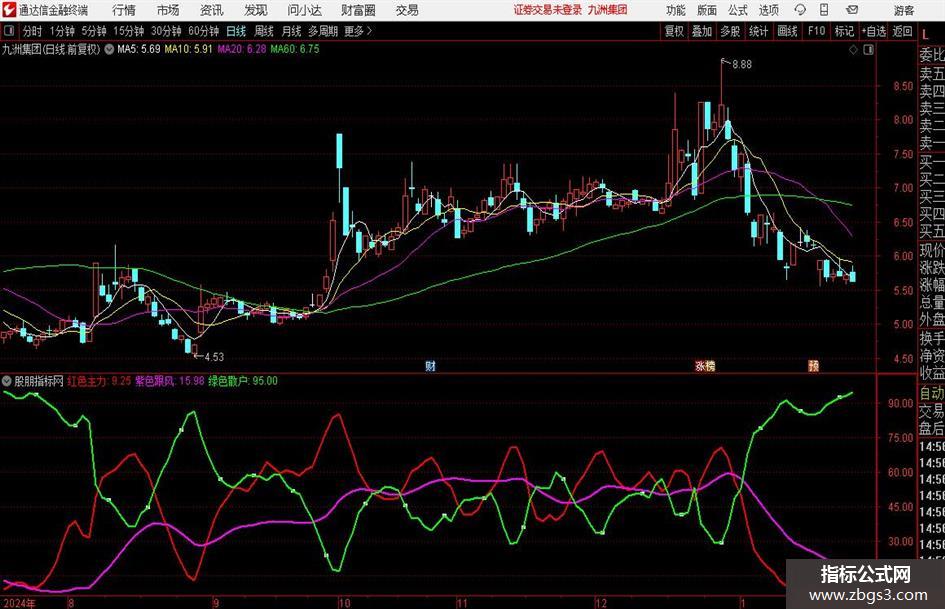The width and height of the screenshot is (945, 609).
Task: Click the MA10: 5.91 value
Action: [189, 49]
